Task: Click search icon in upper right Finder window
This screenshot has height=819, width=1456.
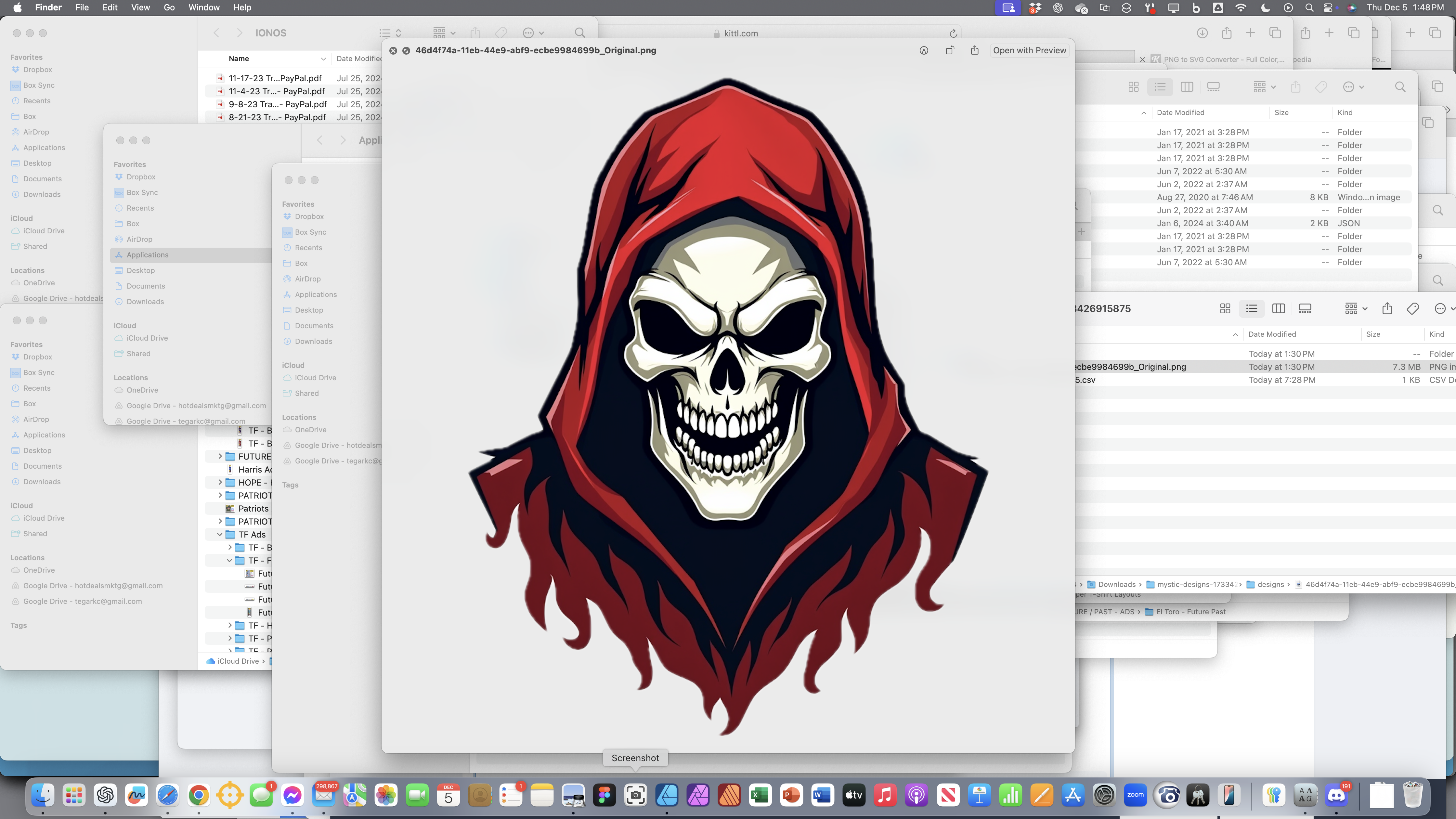Action: click(x=1399, y=87)
